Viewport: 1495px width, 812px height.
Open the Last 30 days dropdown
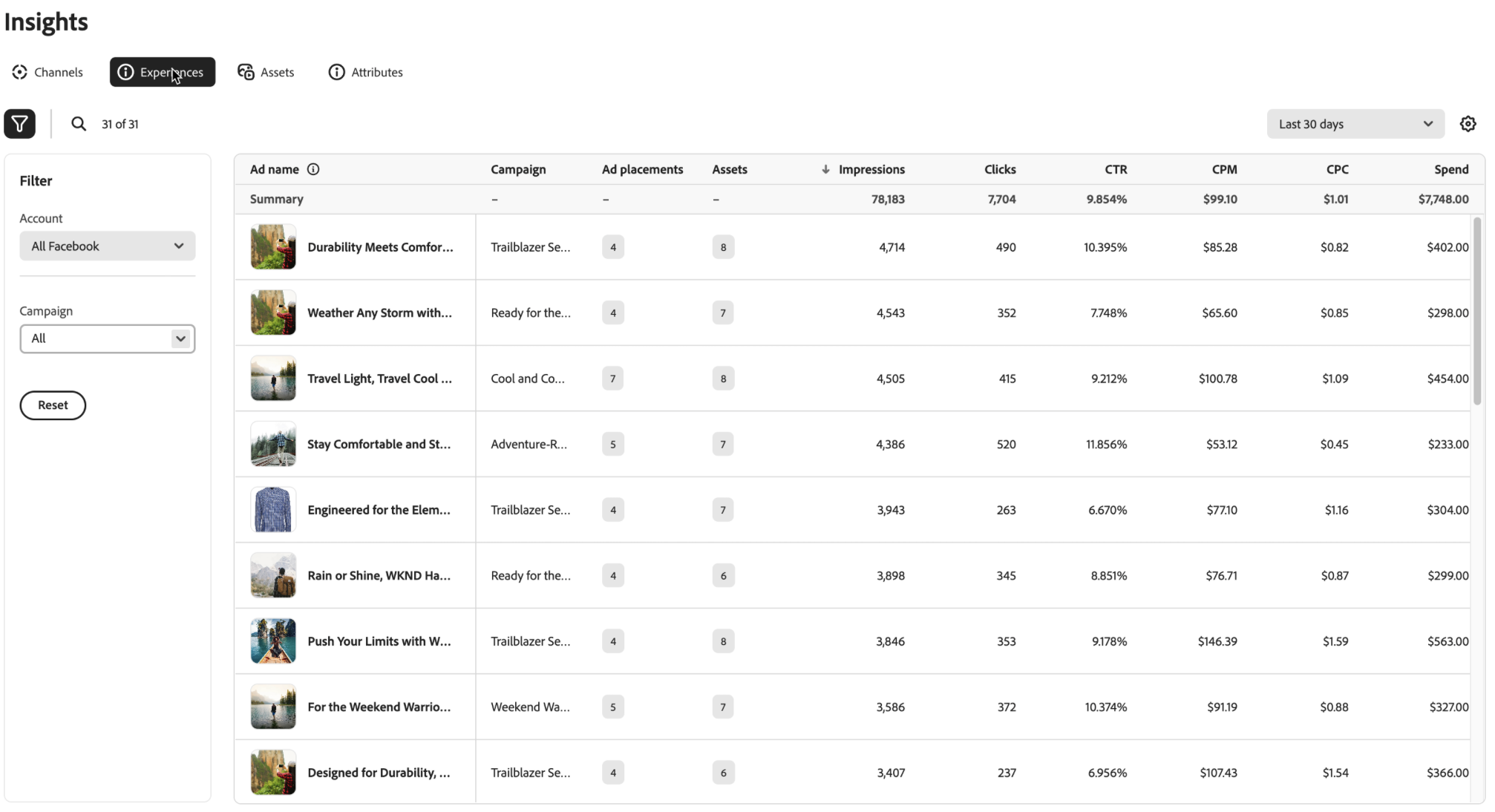pos(1355,124)
